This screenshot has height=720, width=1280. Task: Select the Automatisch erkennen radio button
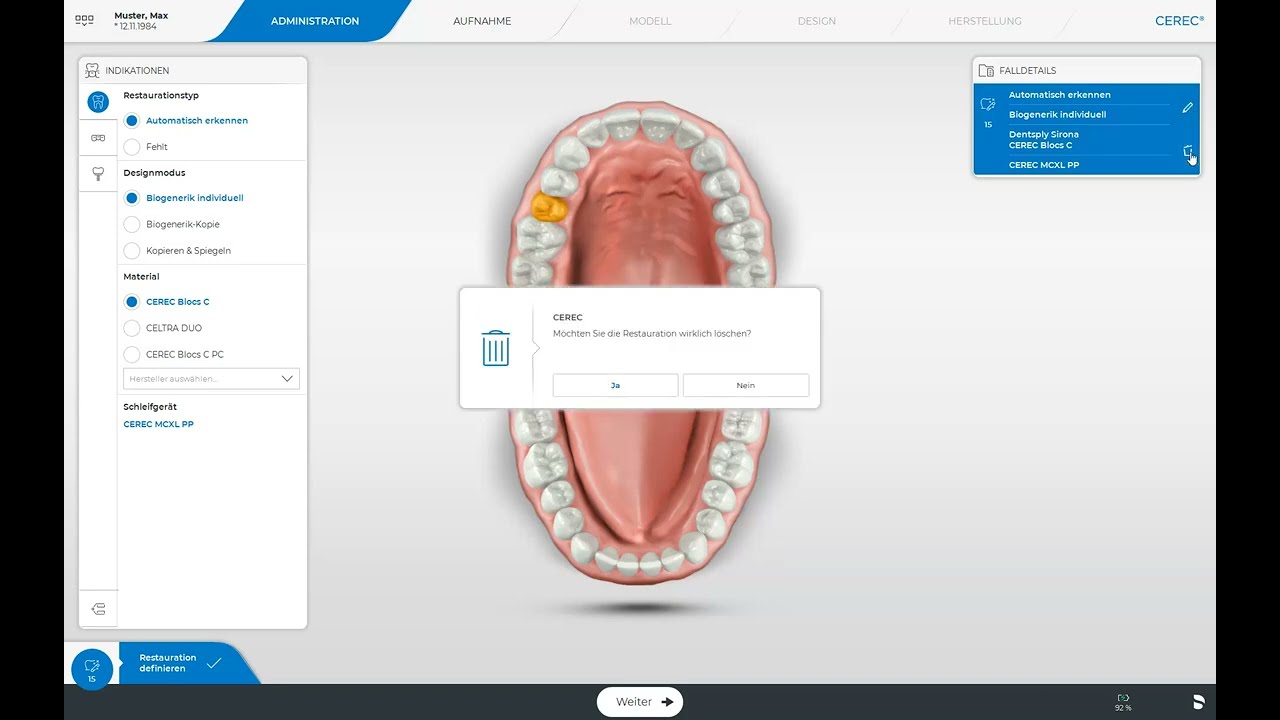(132, 120)
